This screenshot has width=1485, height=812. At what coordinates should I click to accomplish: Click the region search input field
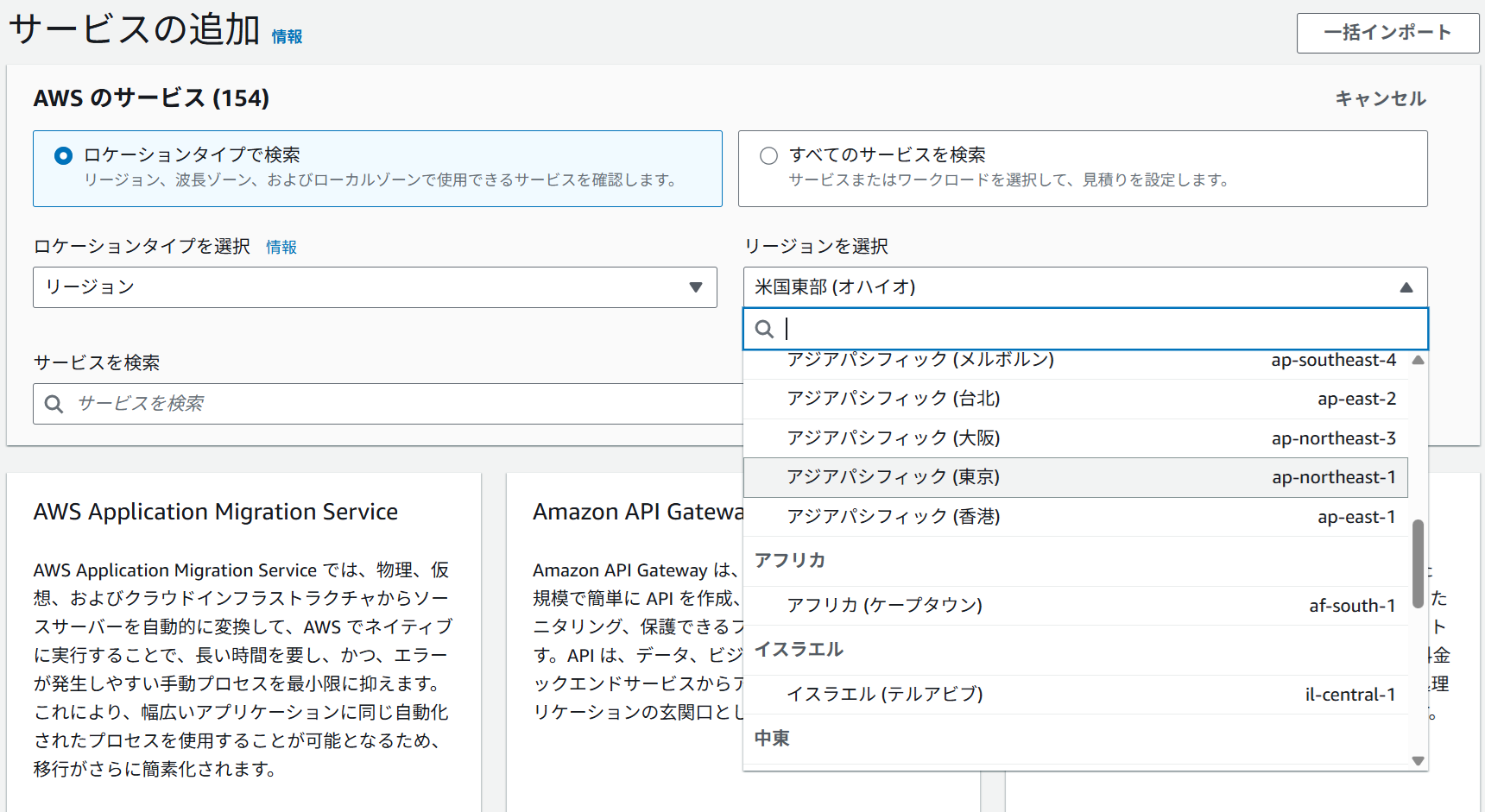point(1085,329)
